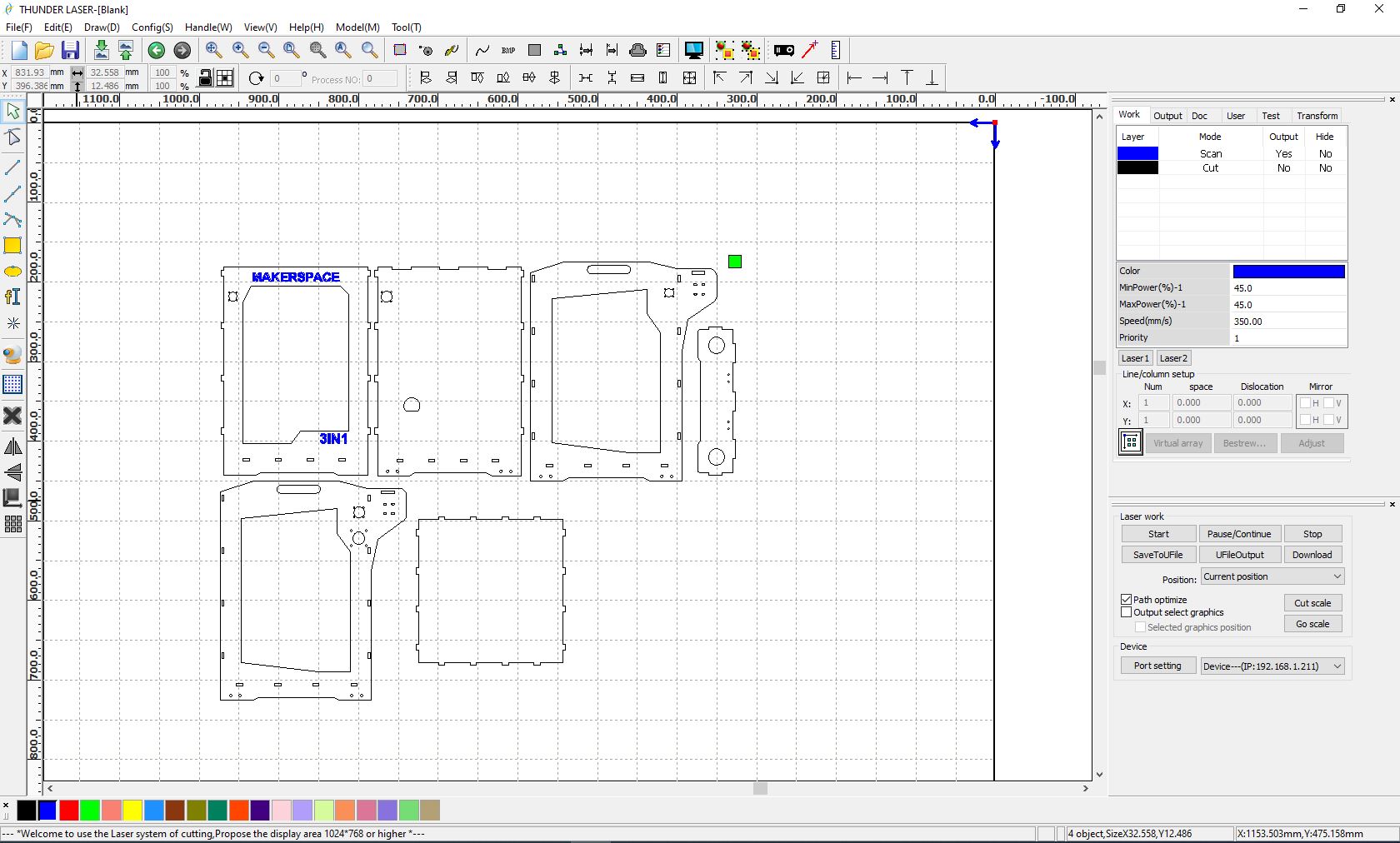This screenshot has width=1400, height=843.
Task: Create a new blank document
Action: 19,51
